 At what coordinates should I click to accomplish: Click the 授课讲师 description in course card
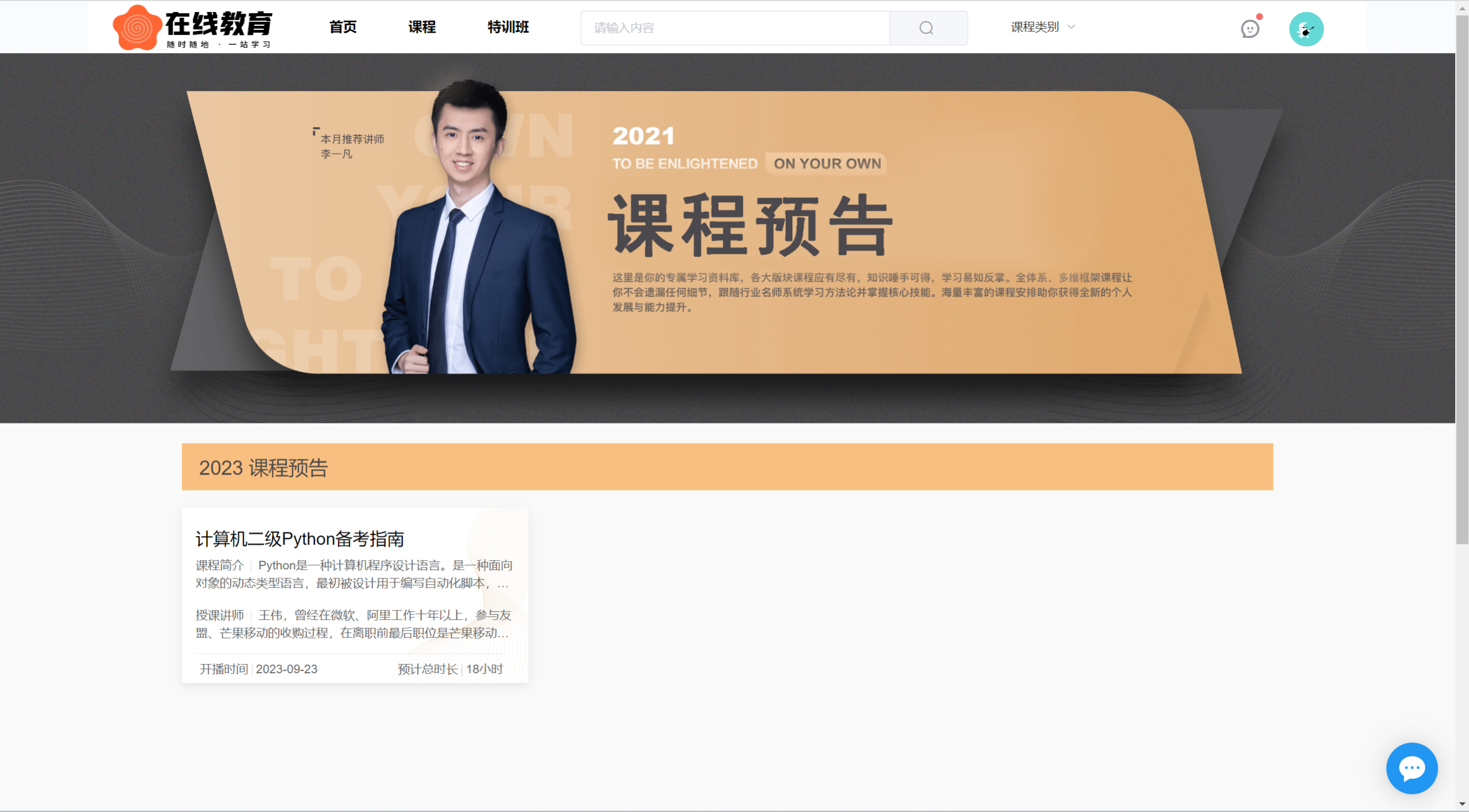pyautogui.click(x=354, y=624)
